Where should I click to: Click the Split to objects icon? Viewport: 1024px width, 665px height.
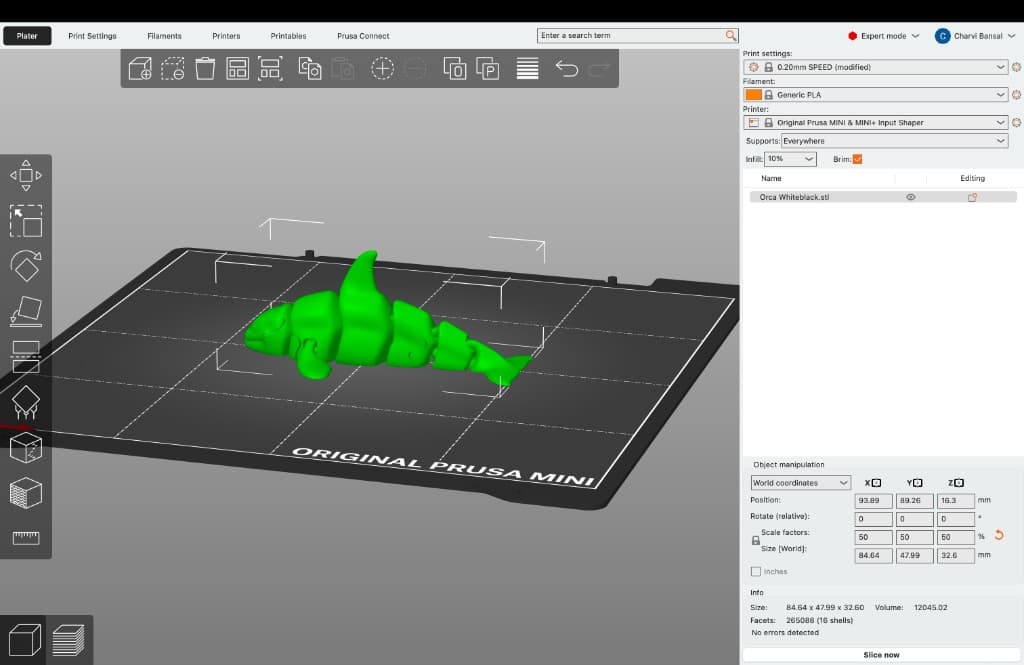pyautogui.click(x=455, y=69)
